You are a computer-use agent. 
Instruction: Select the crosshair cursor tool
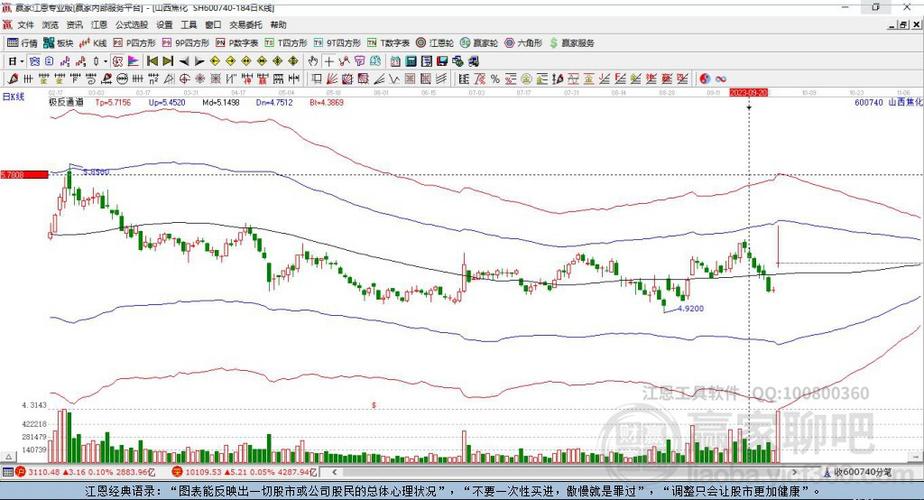[329, 61]
